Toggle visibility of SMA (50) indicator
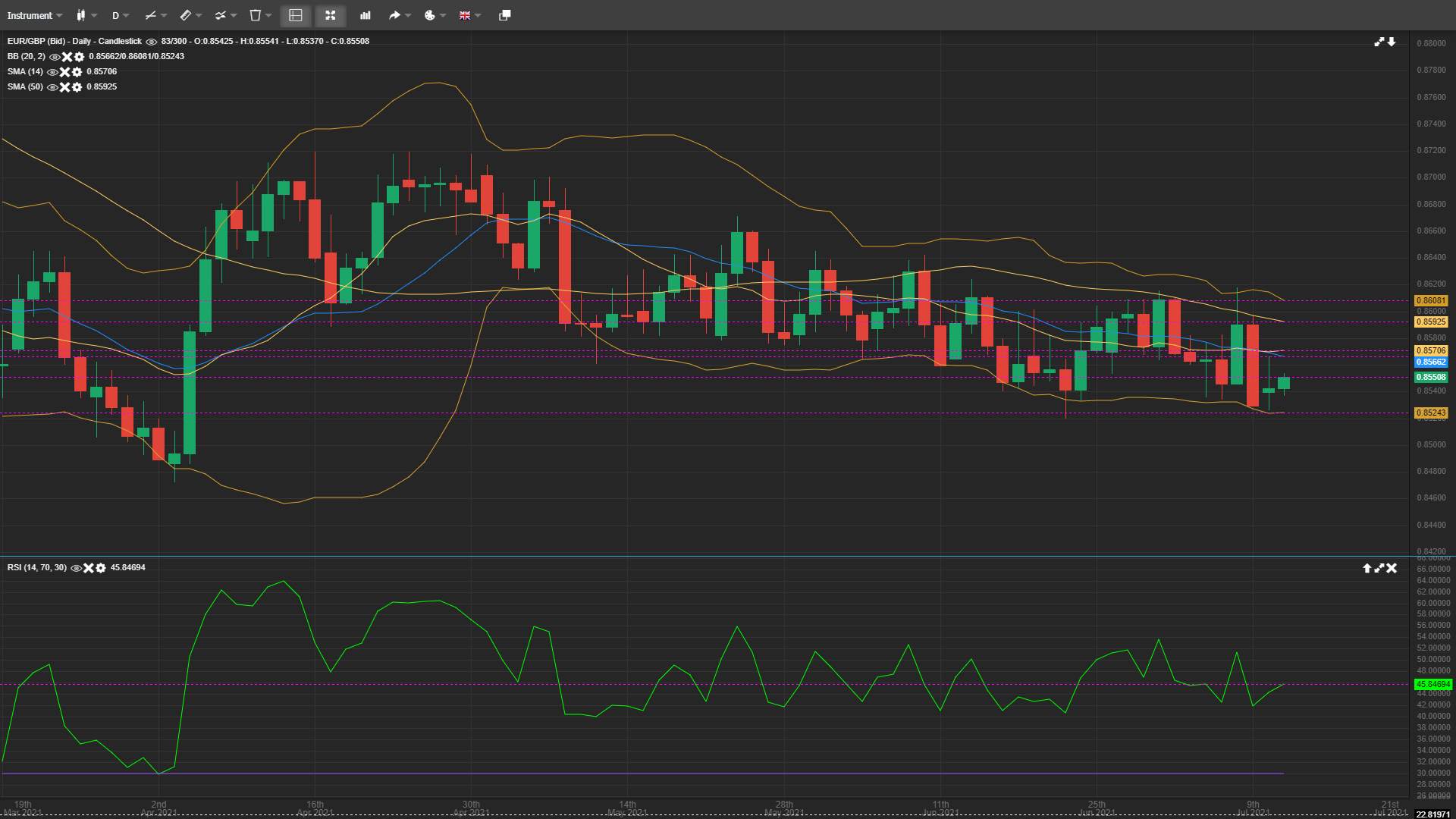This screenshot has width=1456, height=819. point(52,87)
